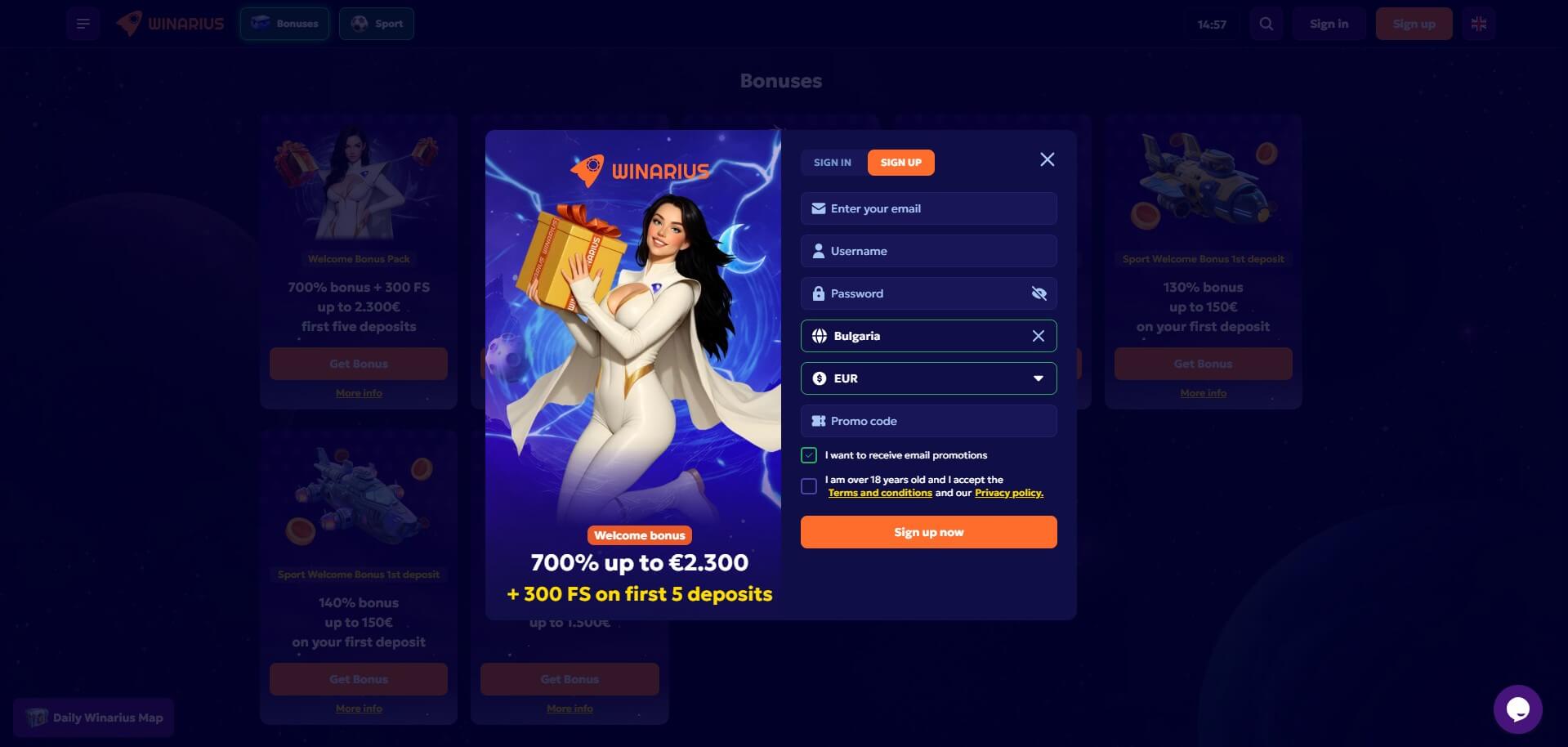The width and height of the screenshot is (1568, 747).
Task: Open the search magnifier icon
Action: pos(1266,24)
